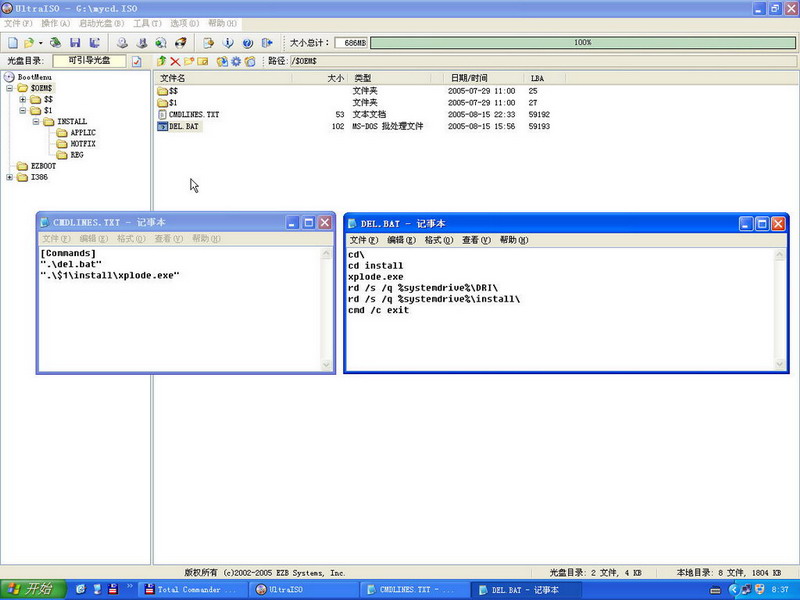Open 文件 menu in CMDLINES.TXT Notepad
Screen dimensions: 800x600
pyautogui.click(x=56, y=239)
